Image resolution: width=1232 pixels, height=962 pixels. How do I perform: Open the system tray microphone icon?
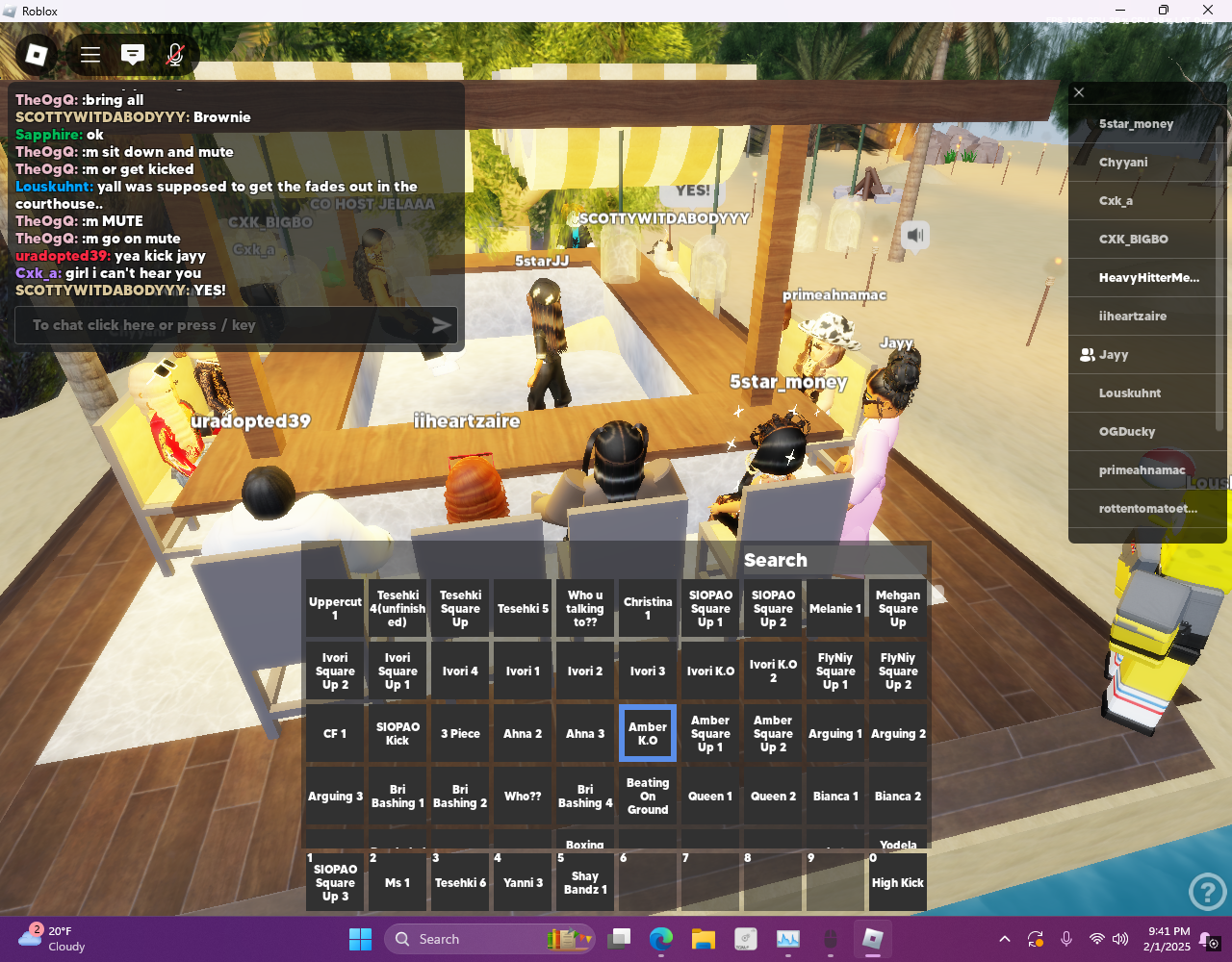coord(1066,939)
